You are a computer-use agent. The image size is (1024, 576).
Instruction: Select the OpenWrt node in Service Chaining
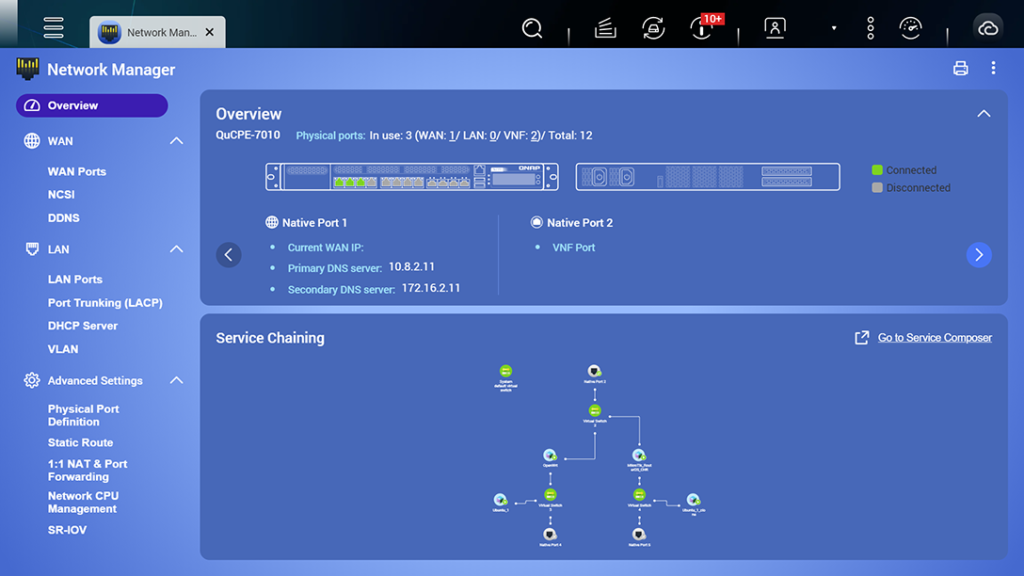(548, 456)
